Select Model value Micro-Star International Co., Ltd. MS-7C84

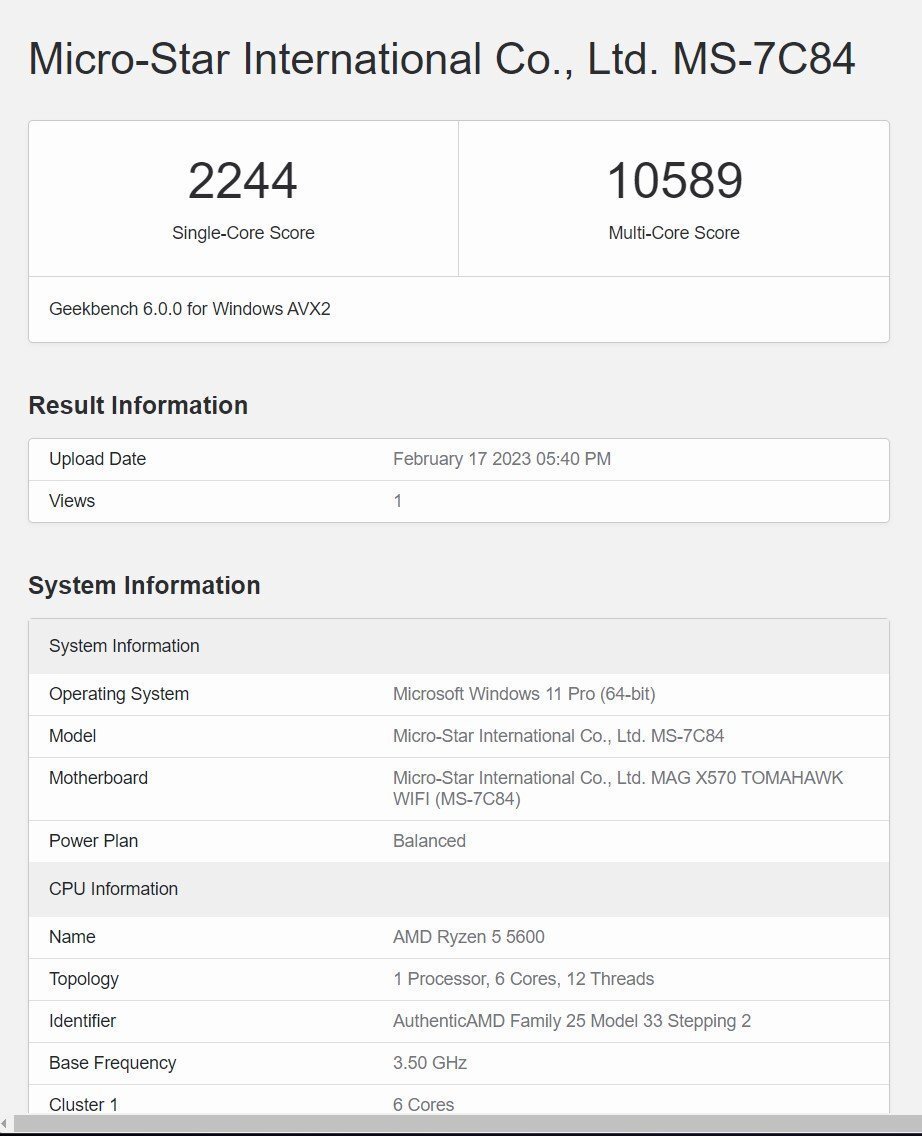[x=558, y=735]
